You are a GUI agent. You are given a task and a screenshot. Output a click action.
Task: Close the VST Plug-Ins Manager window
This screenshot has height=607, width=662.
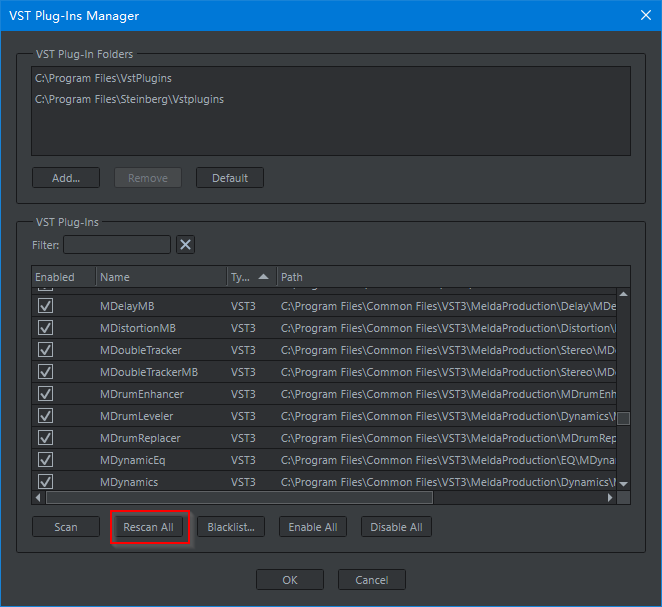tap(643, 15)
